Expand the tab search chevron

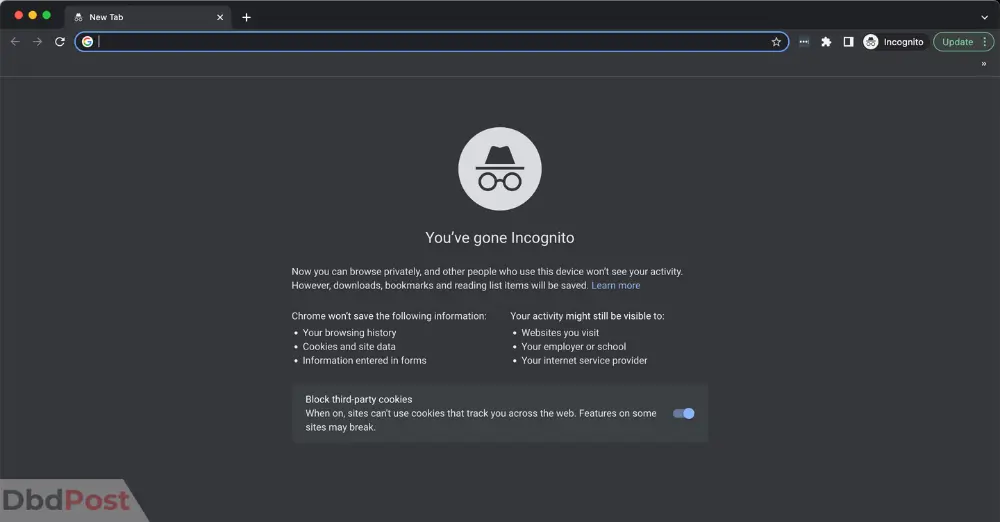(x=985, y=17)
